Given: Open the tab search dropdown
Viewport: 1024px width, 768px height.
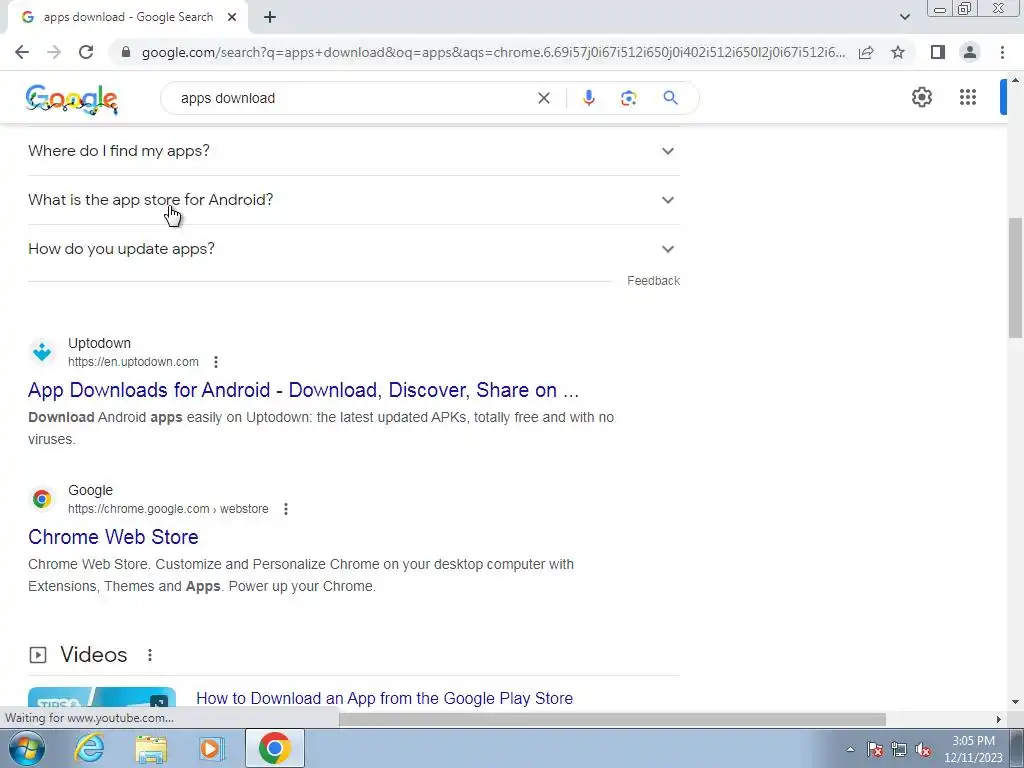Looking at the screenshot, I should (904, 17).
